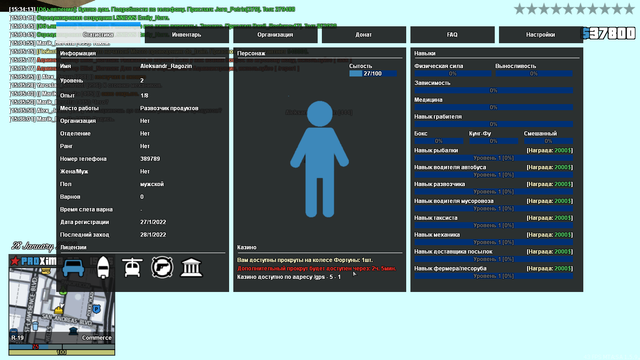Click the player name Aleksandr_Ragozin
Image resolution: width=640 pixels, height=360 pixels.
pos(166,66)
